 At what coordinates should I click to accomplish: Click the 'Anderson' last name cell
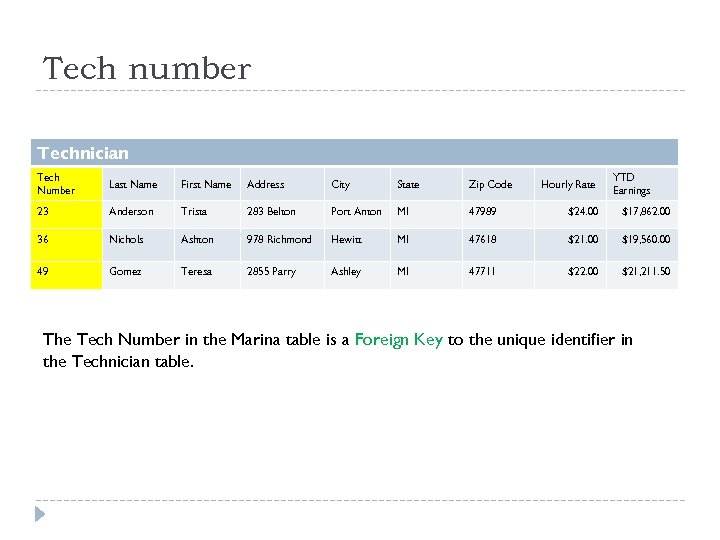[131, 211]
